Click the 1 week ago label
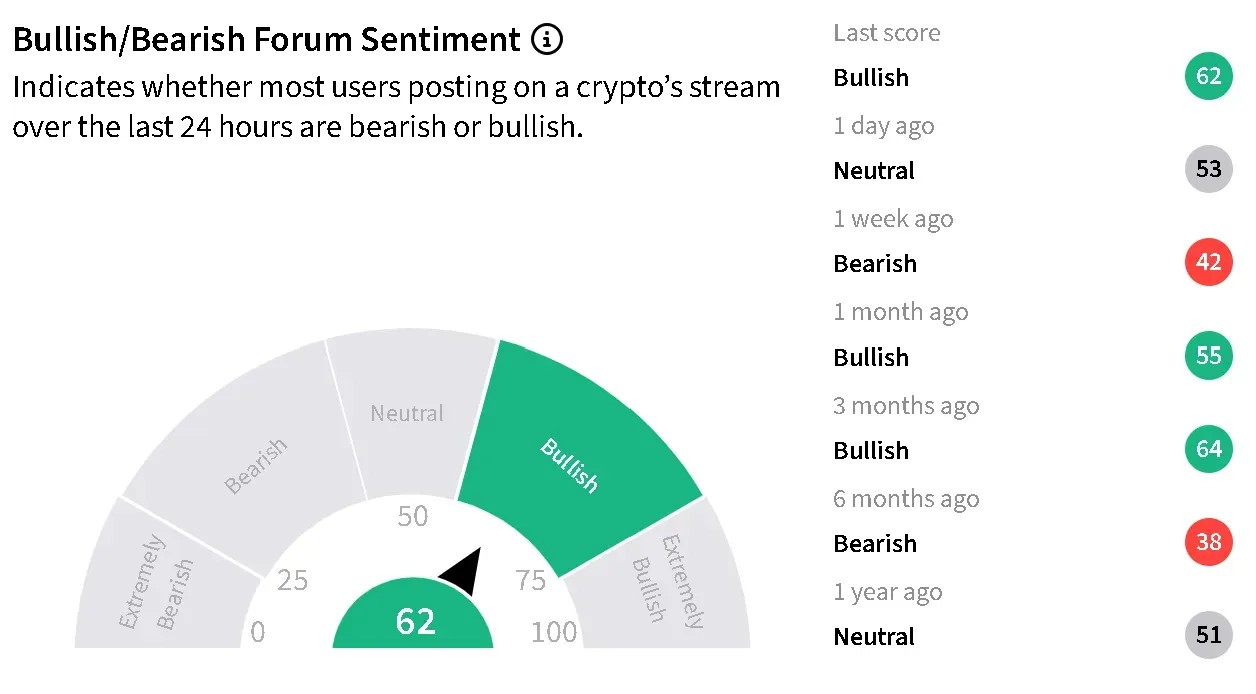Screen dimensions: 1256x694 click(x=893, y=219)
